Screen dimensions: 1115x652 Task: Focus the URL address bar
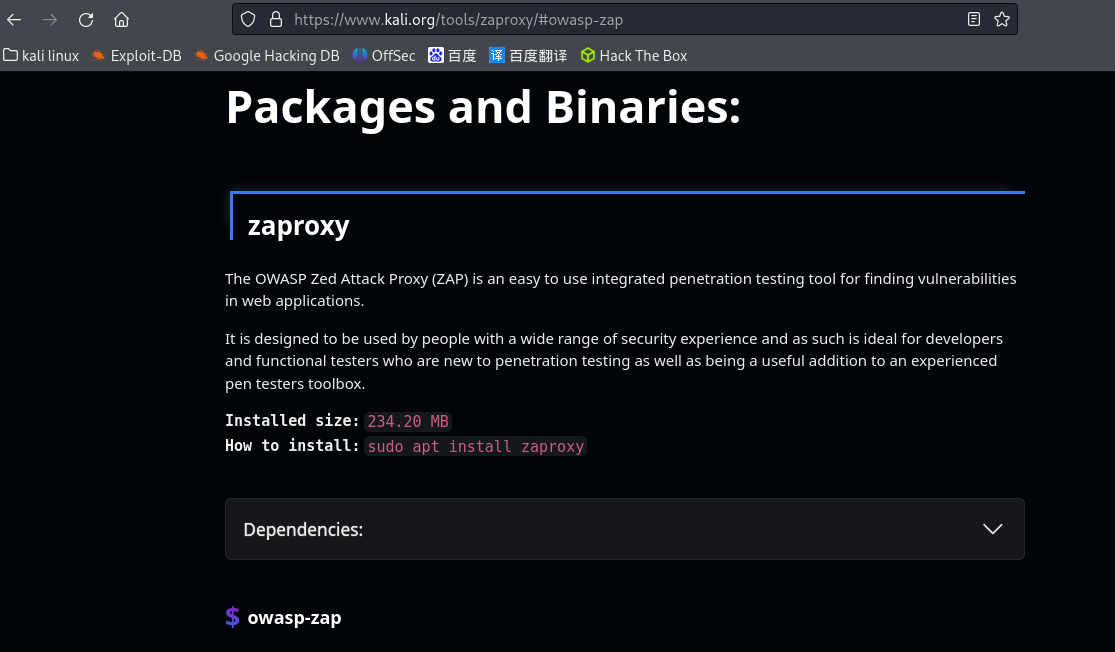pos(624,19)
